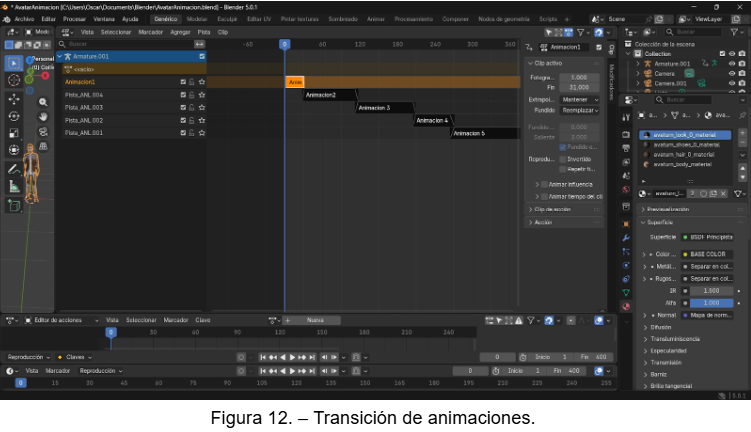Toggle perspective/orthographic grid icon in viewport
751x432 pixels.
coord(43,146)
